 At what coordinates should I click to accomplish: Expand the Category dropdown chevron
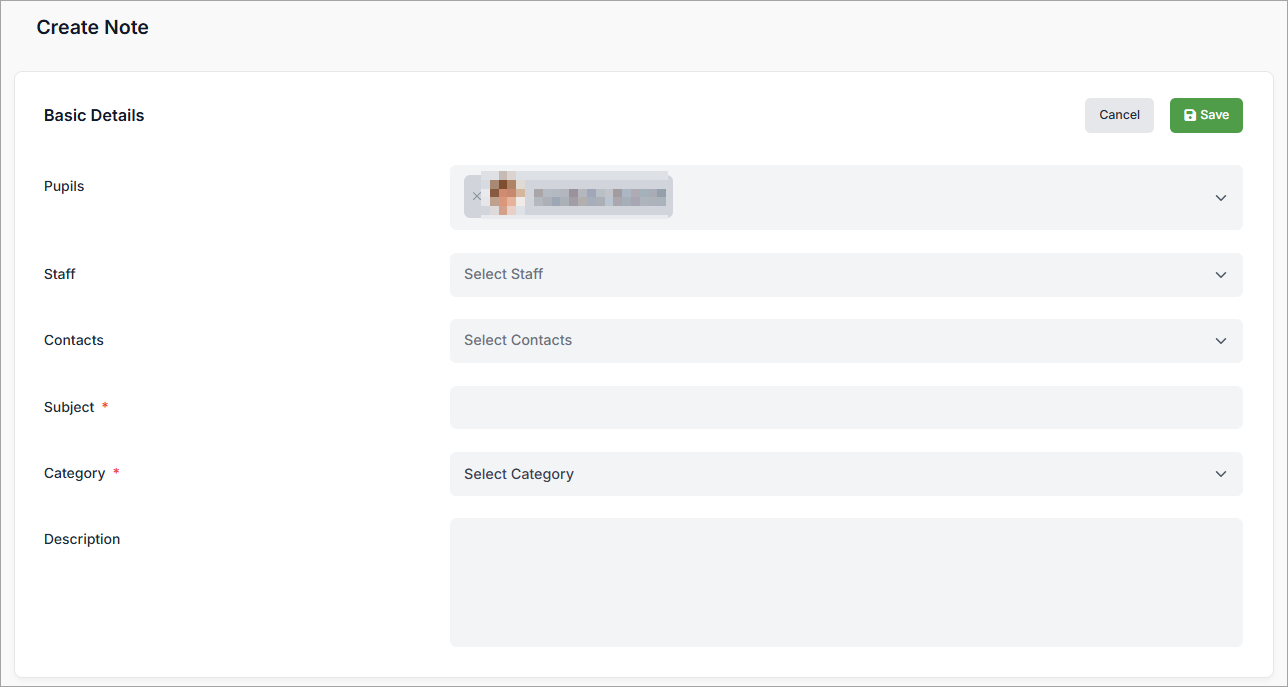[x=1220, y=474]
